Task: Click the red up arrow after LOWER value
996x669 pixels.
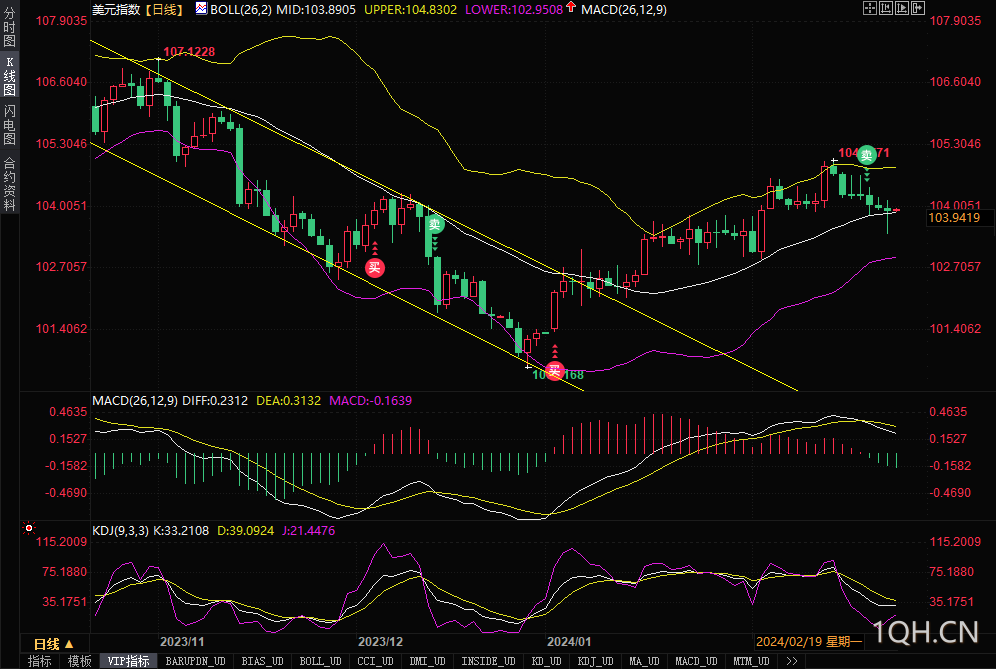Action: tap(570, 8)
